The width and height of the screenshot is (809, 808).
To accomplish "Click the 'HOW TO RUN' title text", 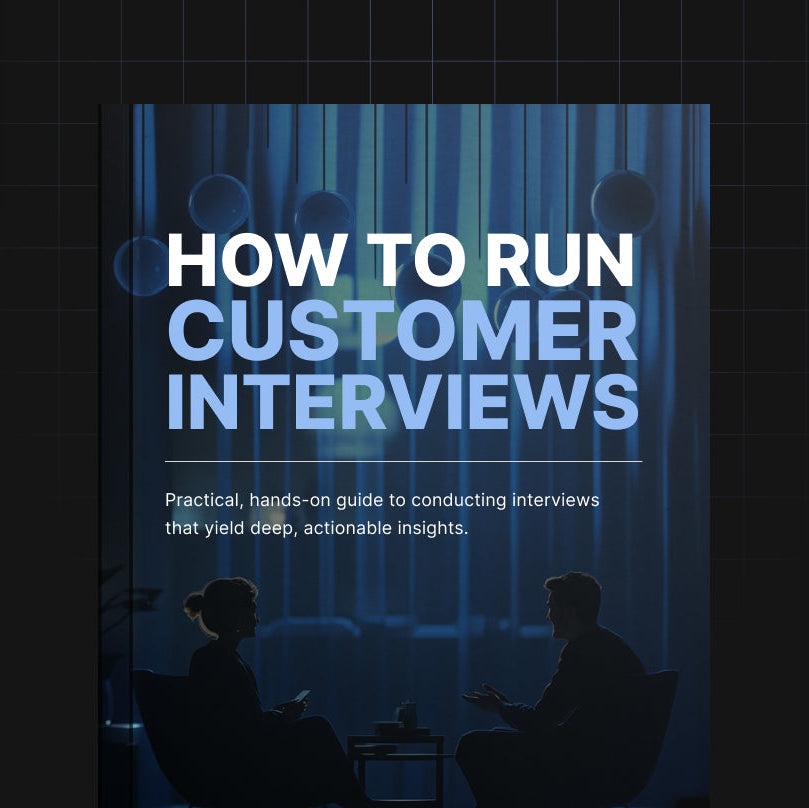I will (400, 260).
